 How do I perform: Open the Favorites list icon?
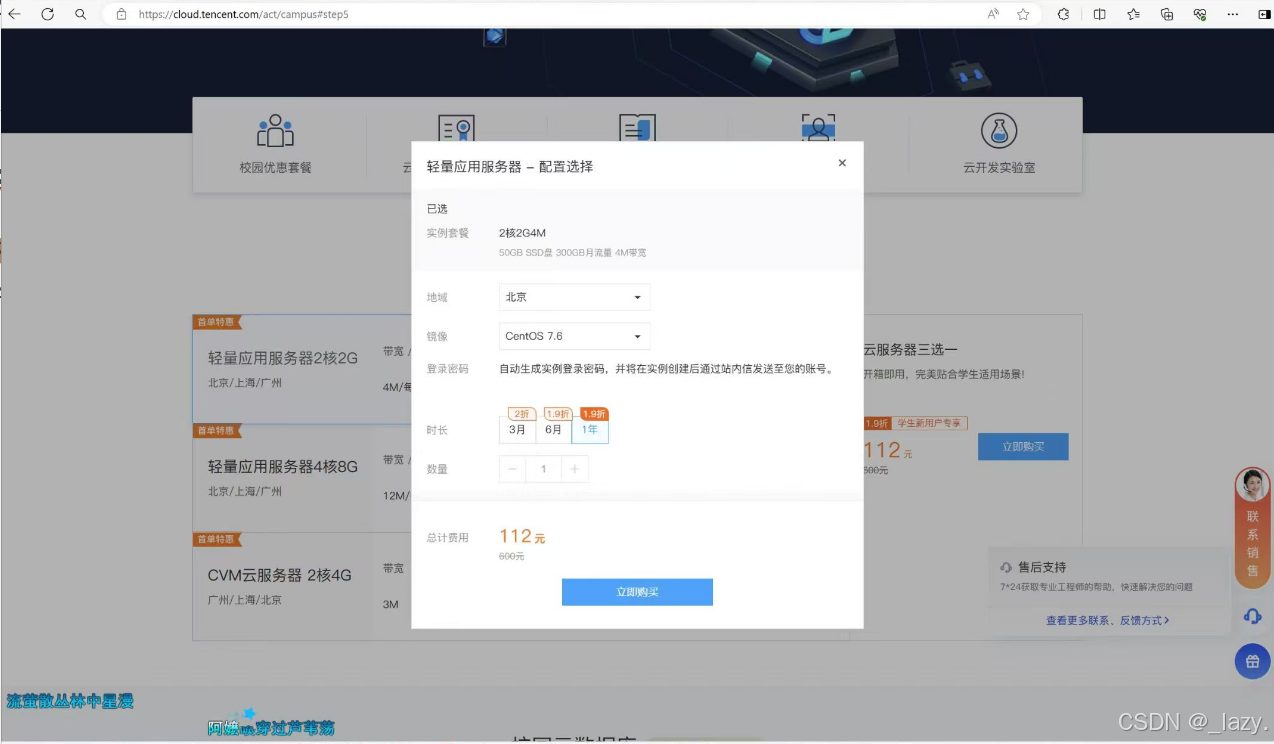[1133, 15]
